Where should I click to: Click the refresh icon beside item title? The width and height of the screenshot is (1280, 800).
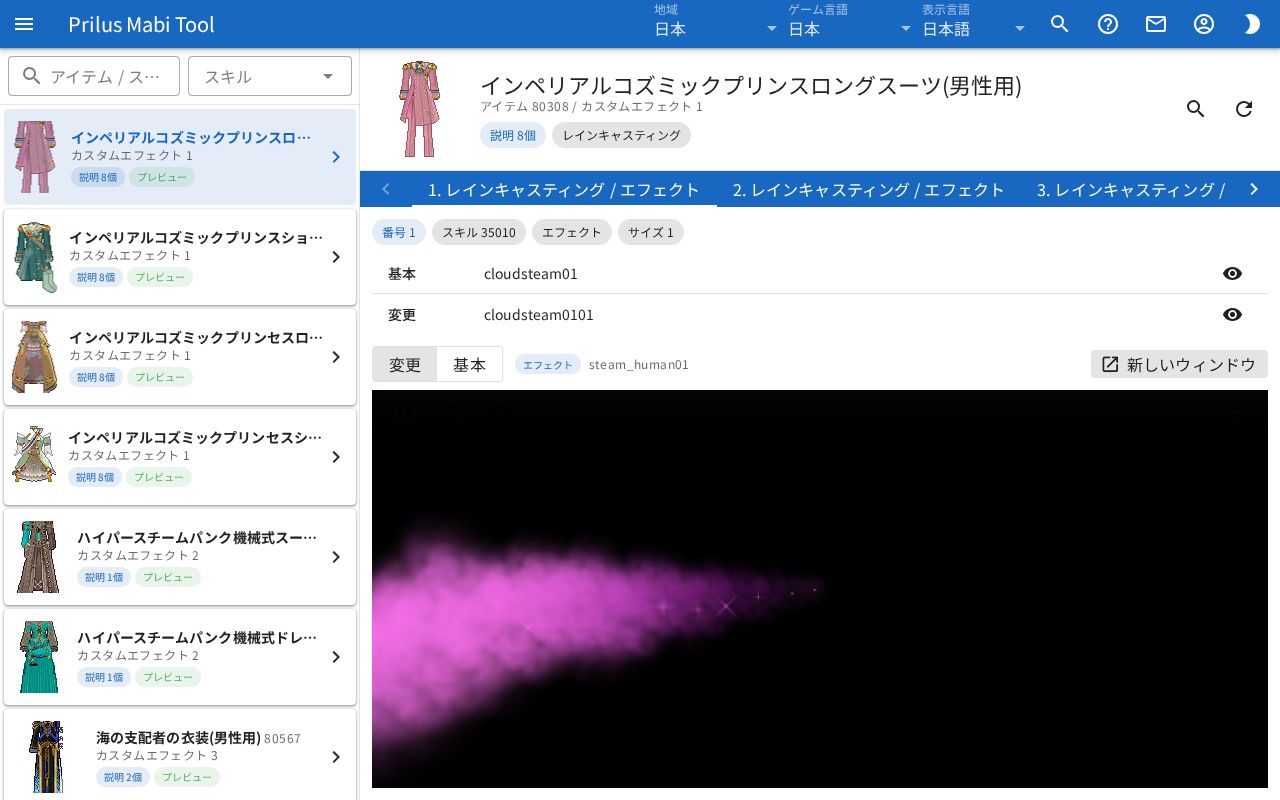click(x=1244, y=109)
